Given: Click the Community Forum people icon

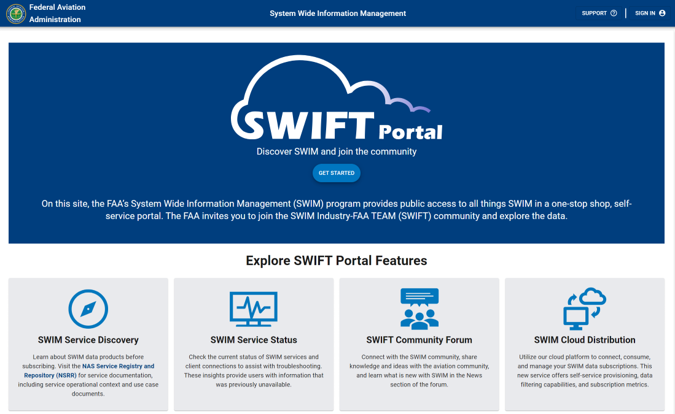Looking at the screenshot, I should [x=419, y=309].
